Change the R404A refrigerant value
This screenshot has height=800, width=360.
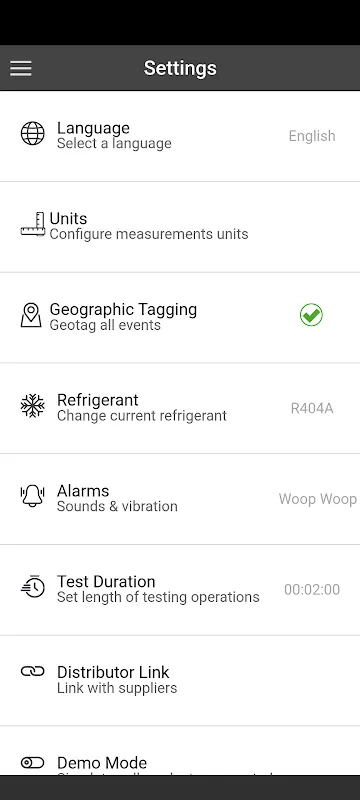point(312,408)
